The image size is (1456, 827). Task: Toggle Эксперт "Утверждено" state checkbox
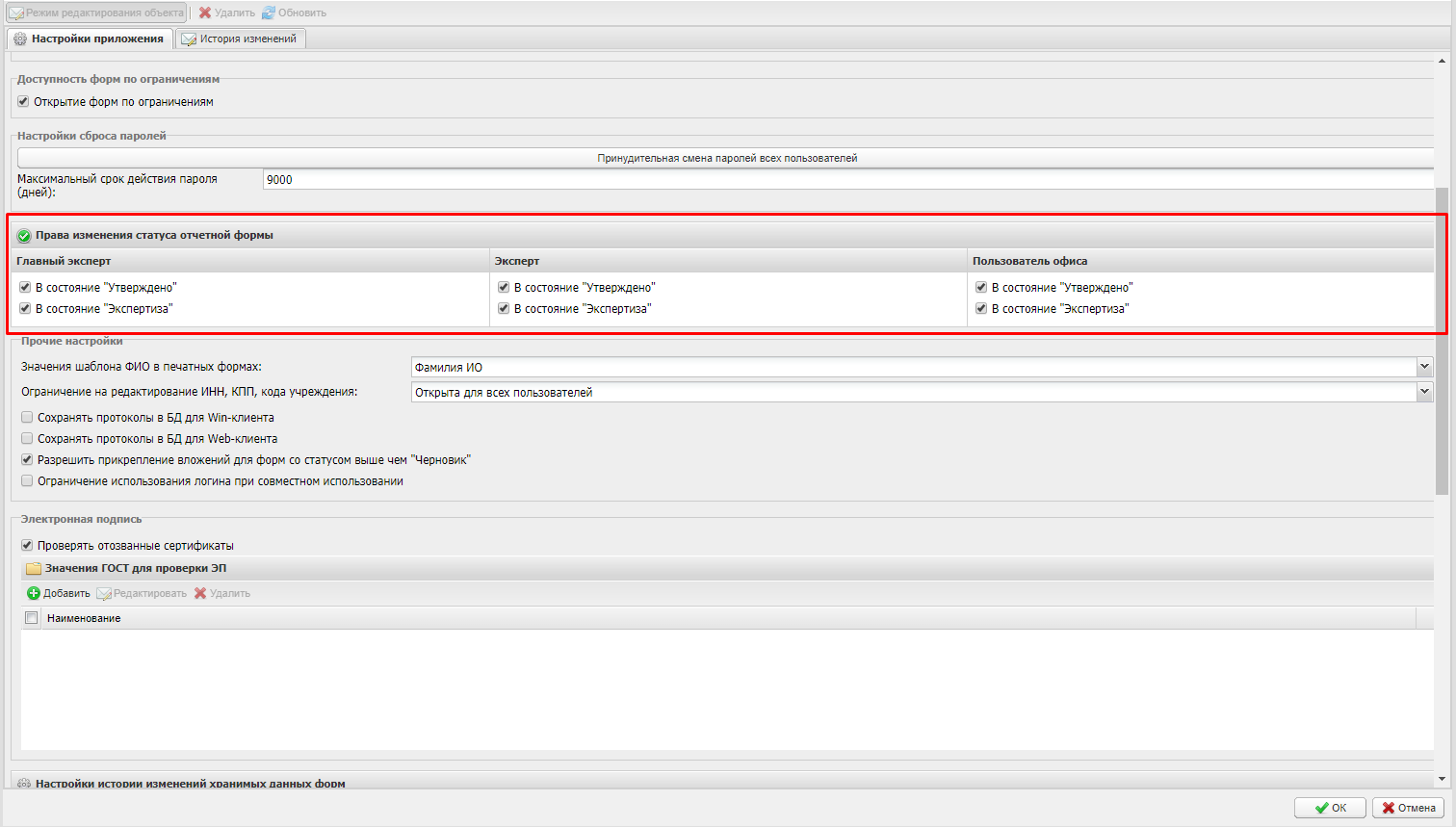[503, 287]
